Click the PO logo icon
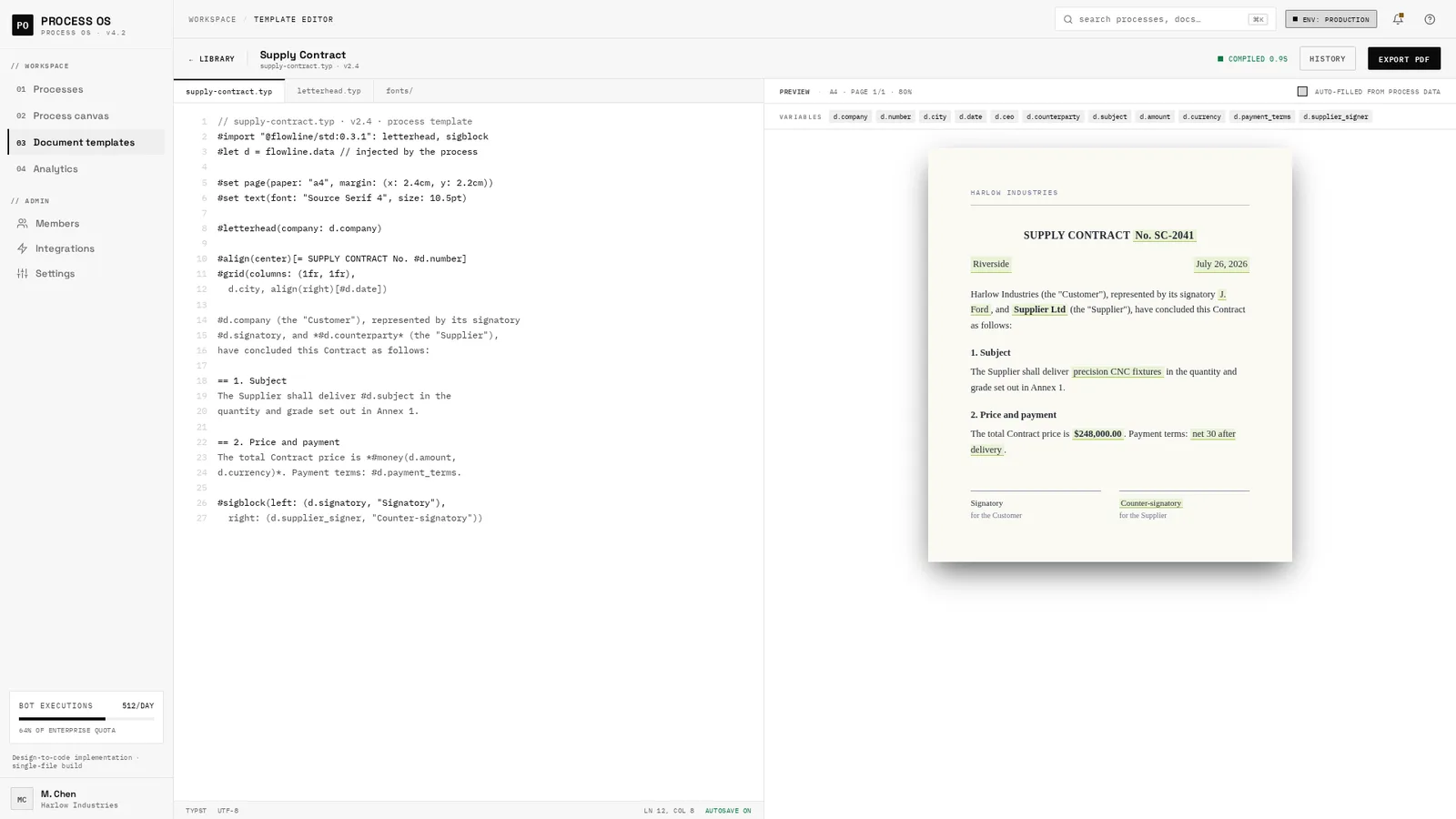 (22, 25)
